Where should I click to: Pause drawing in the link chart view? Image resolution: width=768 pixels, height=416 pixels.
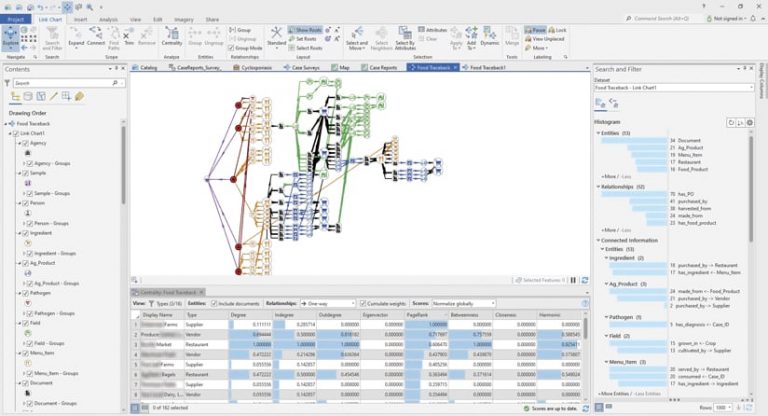573,280
